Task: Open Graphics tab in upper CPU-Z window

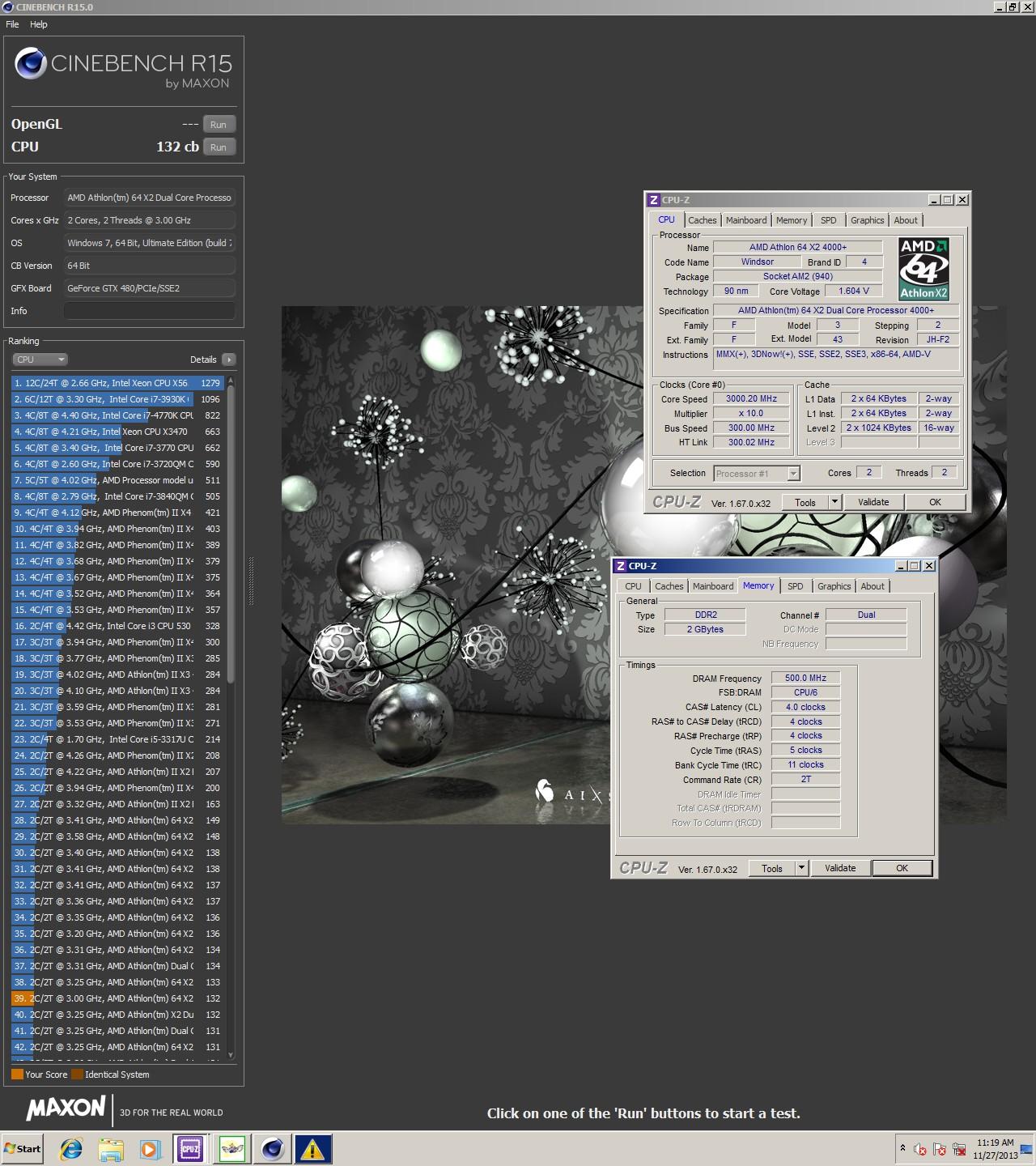Action: 867,220
